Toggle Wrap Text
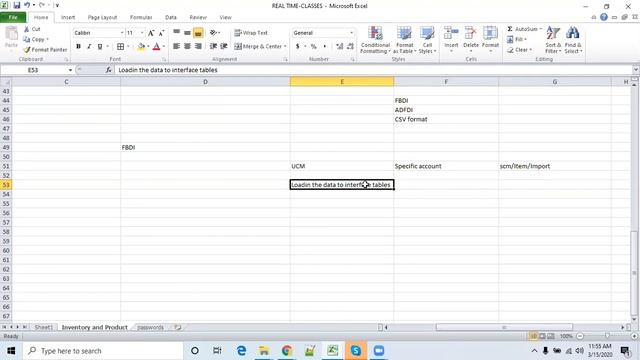The image size is (640, 360). point(251,33)
